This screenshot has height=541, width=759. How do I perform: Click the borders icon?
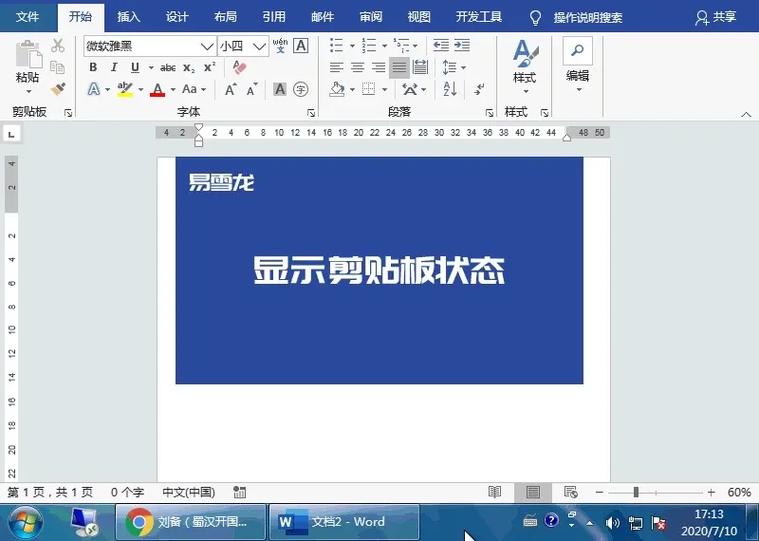pyautogui.click(x=369, y=89)
